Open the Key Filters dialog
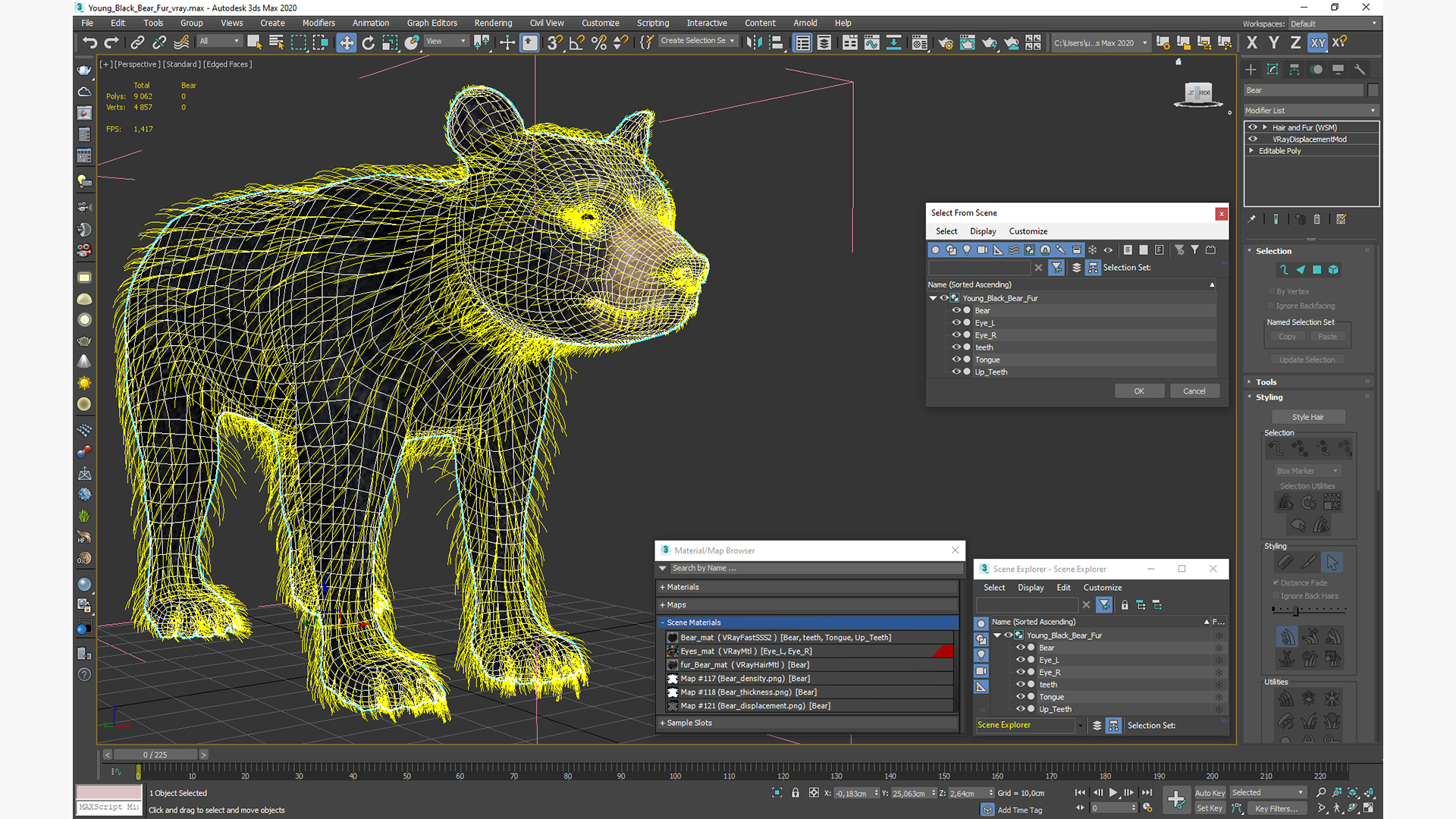Screen dimensions: 1456x819 pyautogui.click(x=1277, y=808)
